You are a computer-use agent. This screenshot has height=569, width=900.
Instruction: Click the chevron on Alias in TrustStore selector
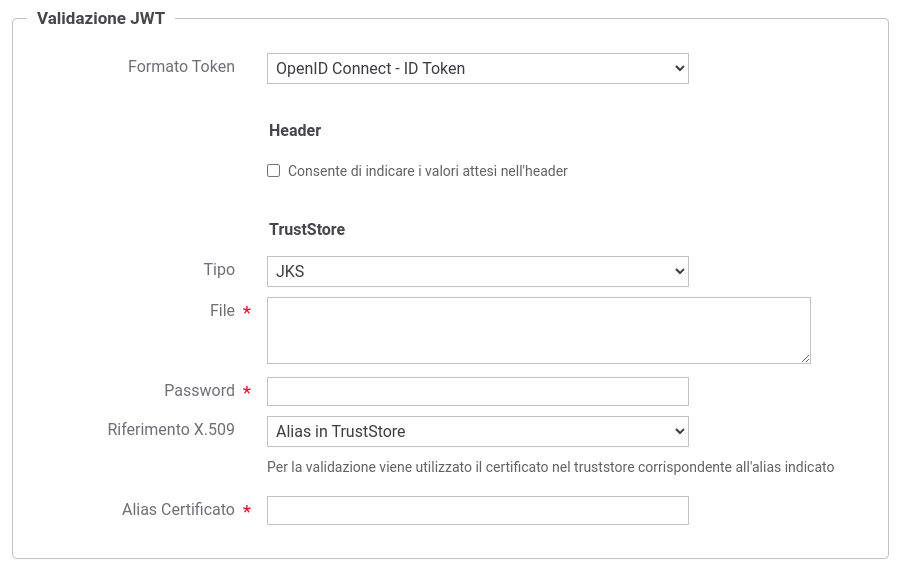[x=680, y=431]
